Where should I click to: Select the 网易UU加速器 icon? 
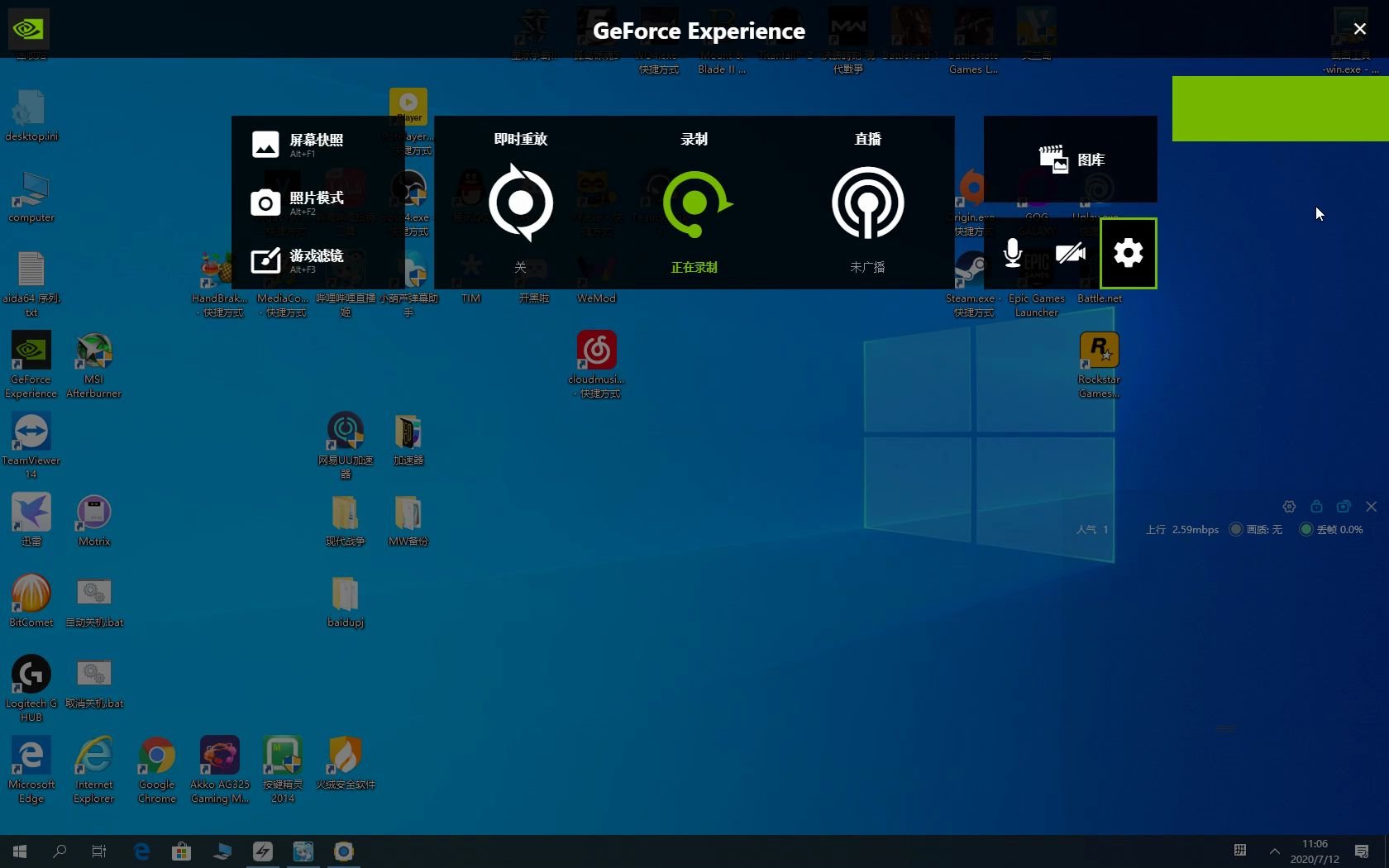click(x=345, y=446)
